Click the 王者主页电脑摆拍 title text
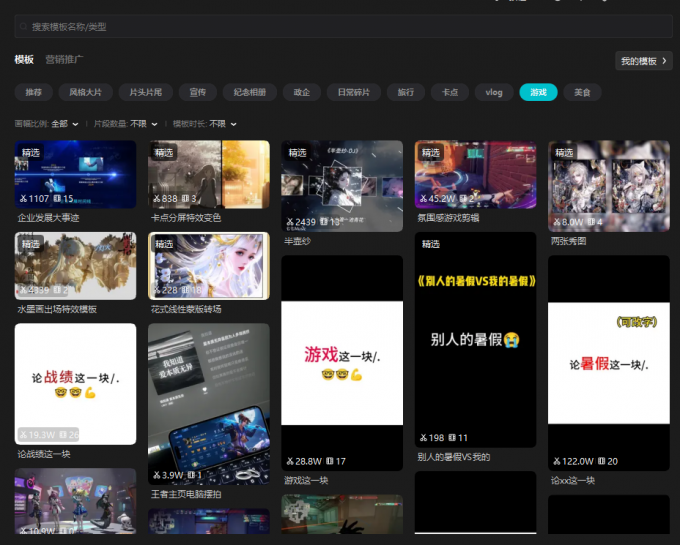Screen dimensions: 680x545 186,494
